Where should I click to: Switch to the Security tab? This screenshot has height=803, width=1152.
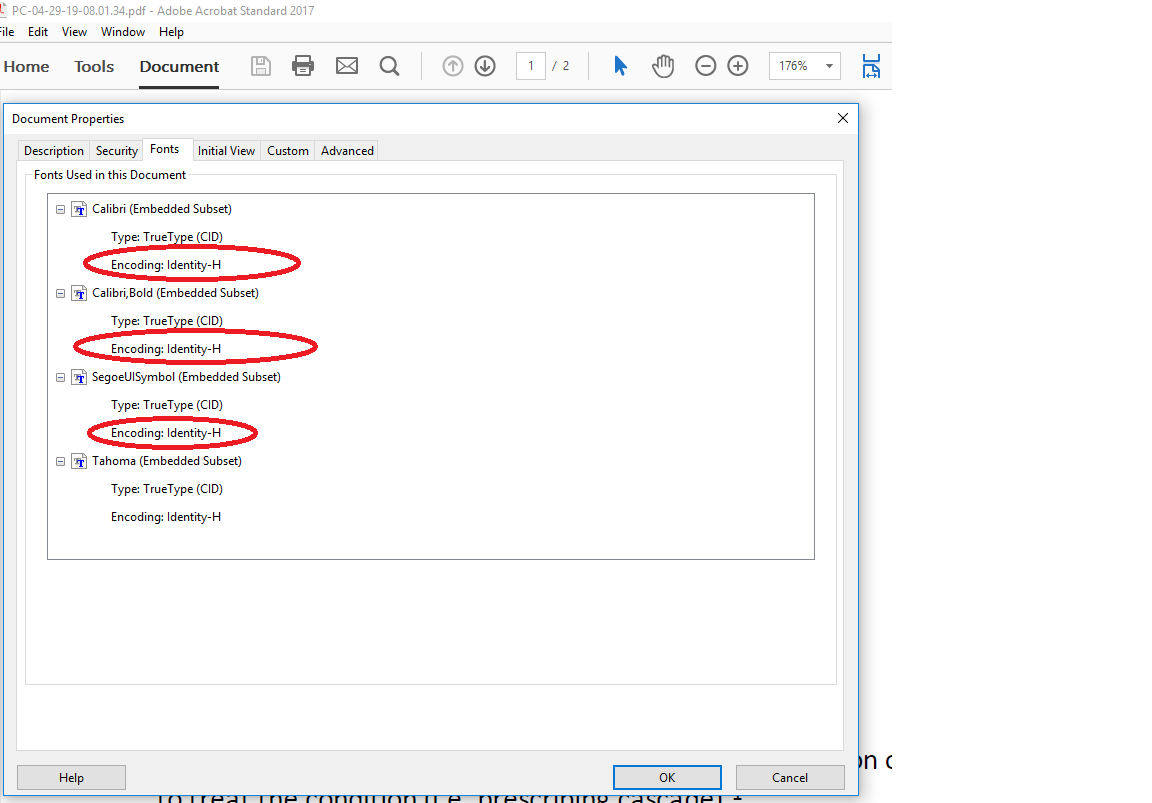[x=116, y=151]
